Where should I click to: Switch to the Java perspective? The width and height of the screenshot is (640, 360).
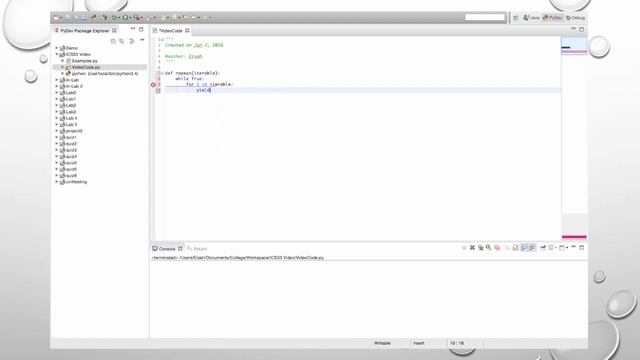click(x=531, y=18)
